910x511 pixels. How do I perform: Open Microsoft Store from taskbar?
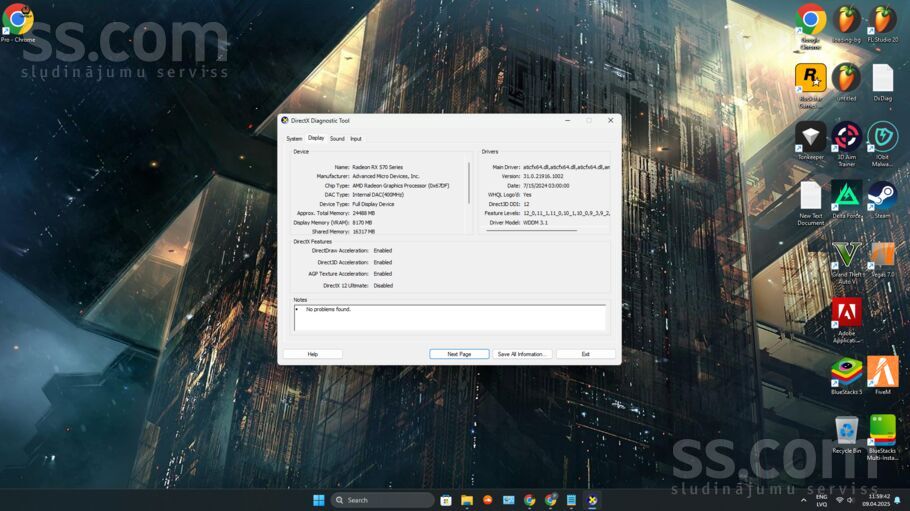(x=446, y=500)
